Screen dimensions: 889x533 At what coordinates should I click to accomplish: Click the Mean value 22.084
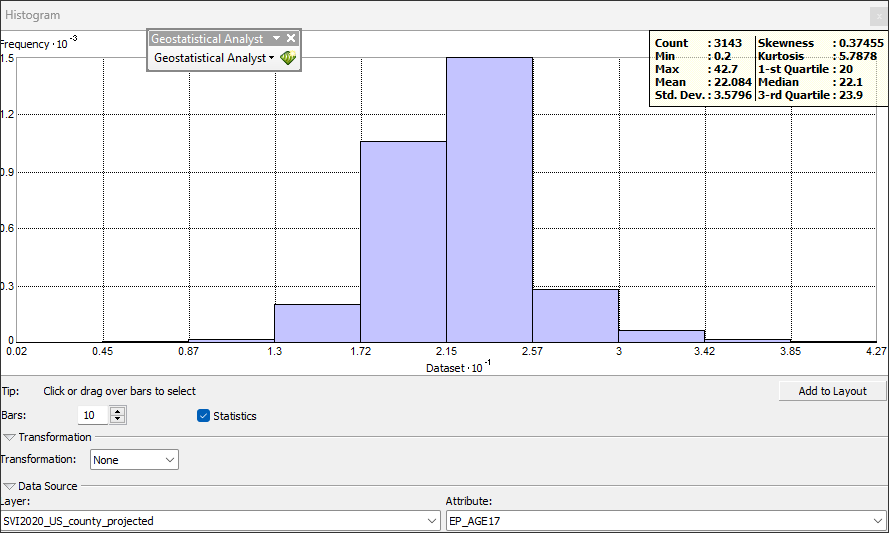click(733, 82)
